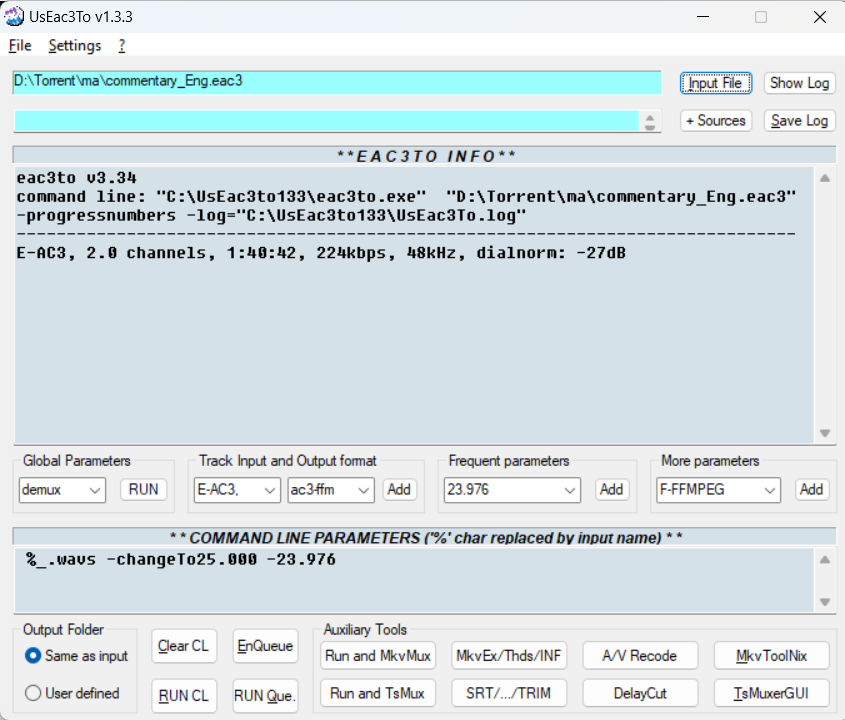Click scroll-down arrow of EAC3TO INFO panel
Viewport: 845px width, 720px height.
pos(825,433)
